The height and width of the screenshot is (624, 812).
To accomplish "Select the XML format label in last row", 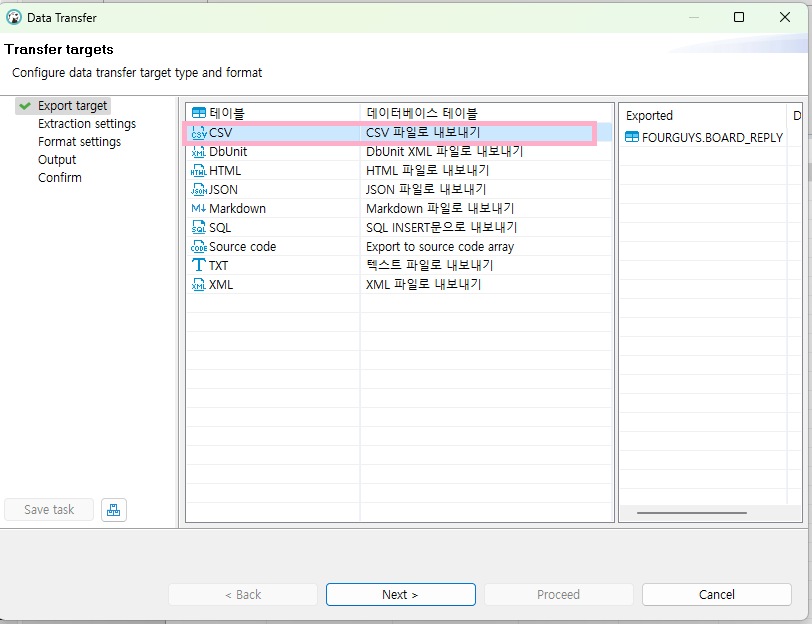I will click(x=221, y=284).
